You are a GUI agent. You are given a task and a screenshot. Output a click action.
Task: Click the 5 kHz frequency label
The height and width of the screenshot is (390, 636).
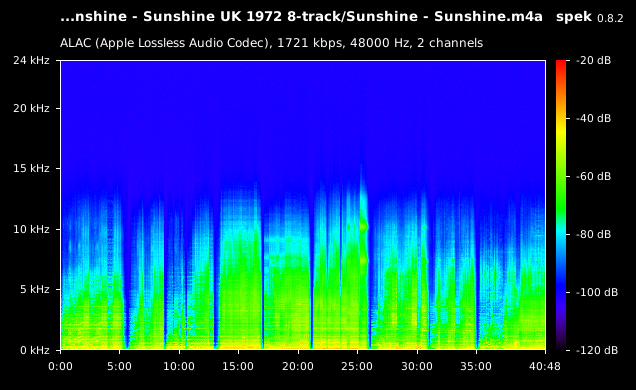click(34, 289)
